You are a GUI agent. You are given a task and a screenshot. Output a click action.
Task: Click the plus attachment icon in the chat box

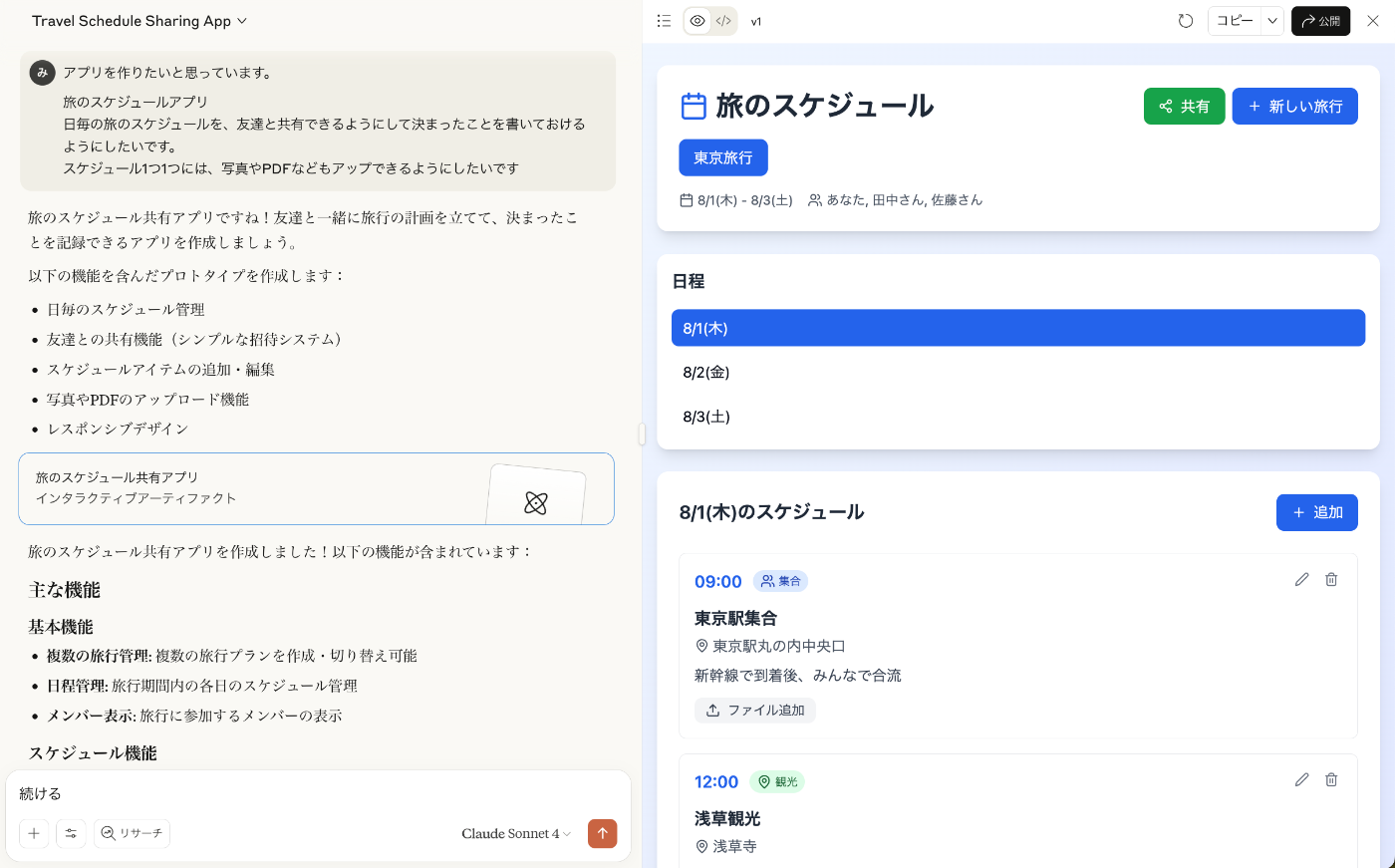coord(34,833)
